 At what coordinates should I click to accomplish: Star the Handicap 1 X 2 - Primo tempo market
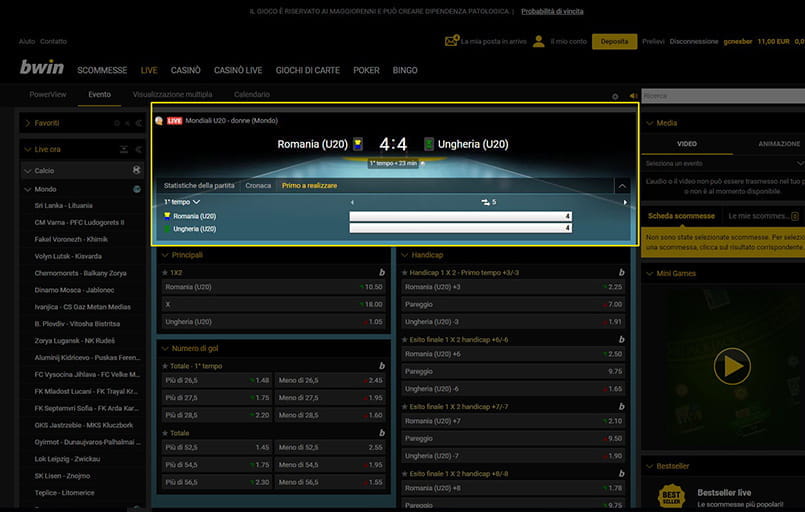[405, 273]
